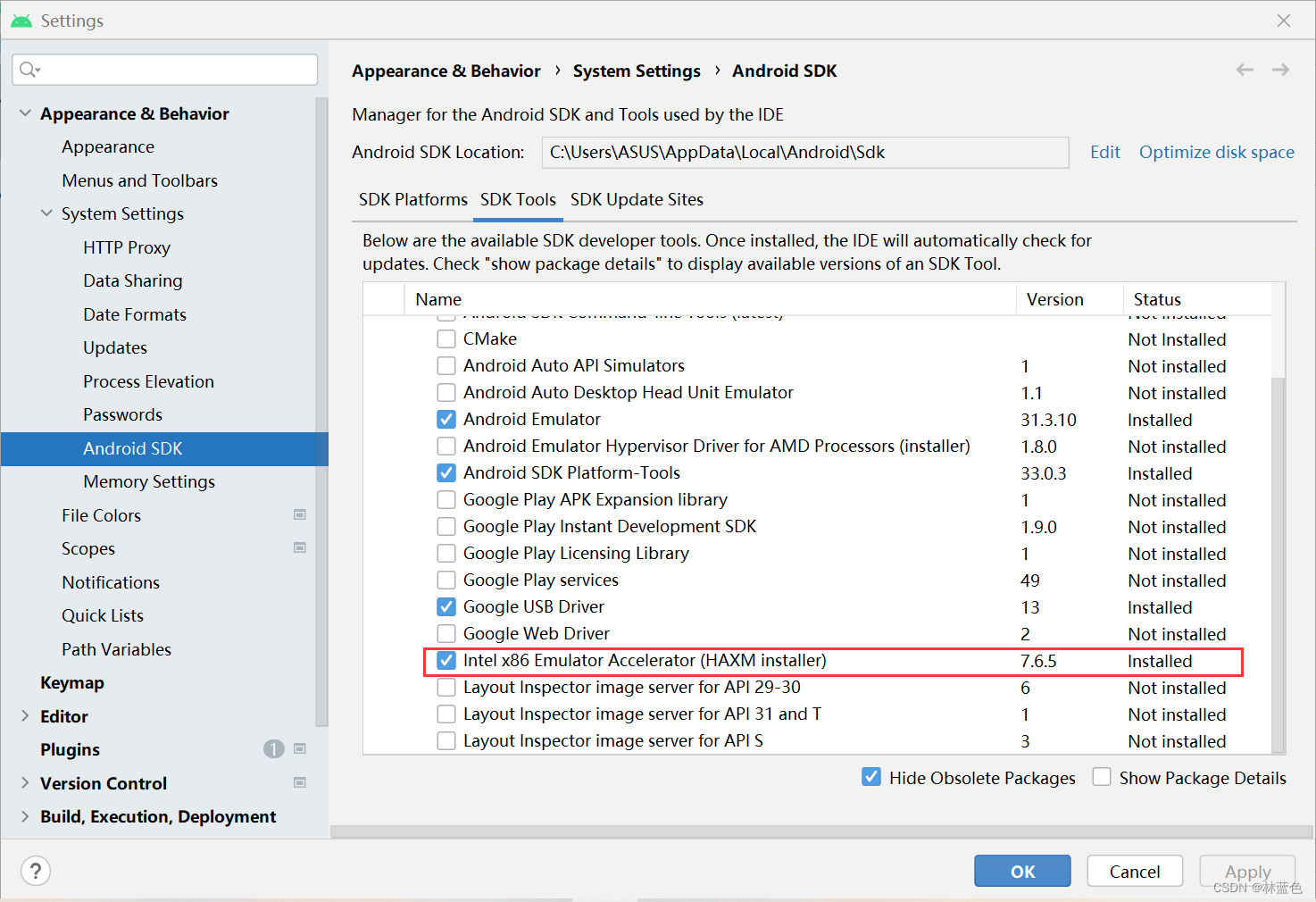Collapse the System Settings section
The image size is (1316, 902).
tap(46, 213)
